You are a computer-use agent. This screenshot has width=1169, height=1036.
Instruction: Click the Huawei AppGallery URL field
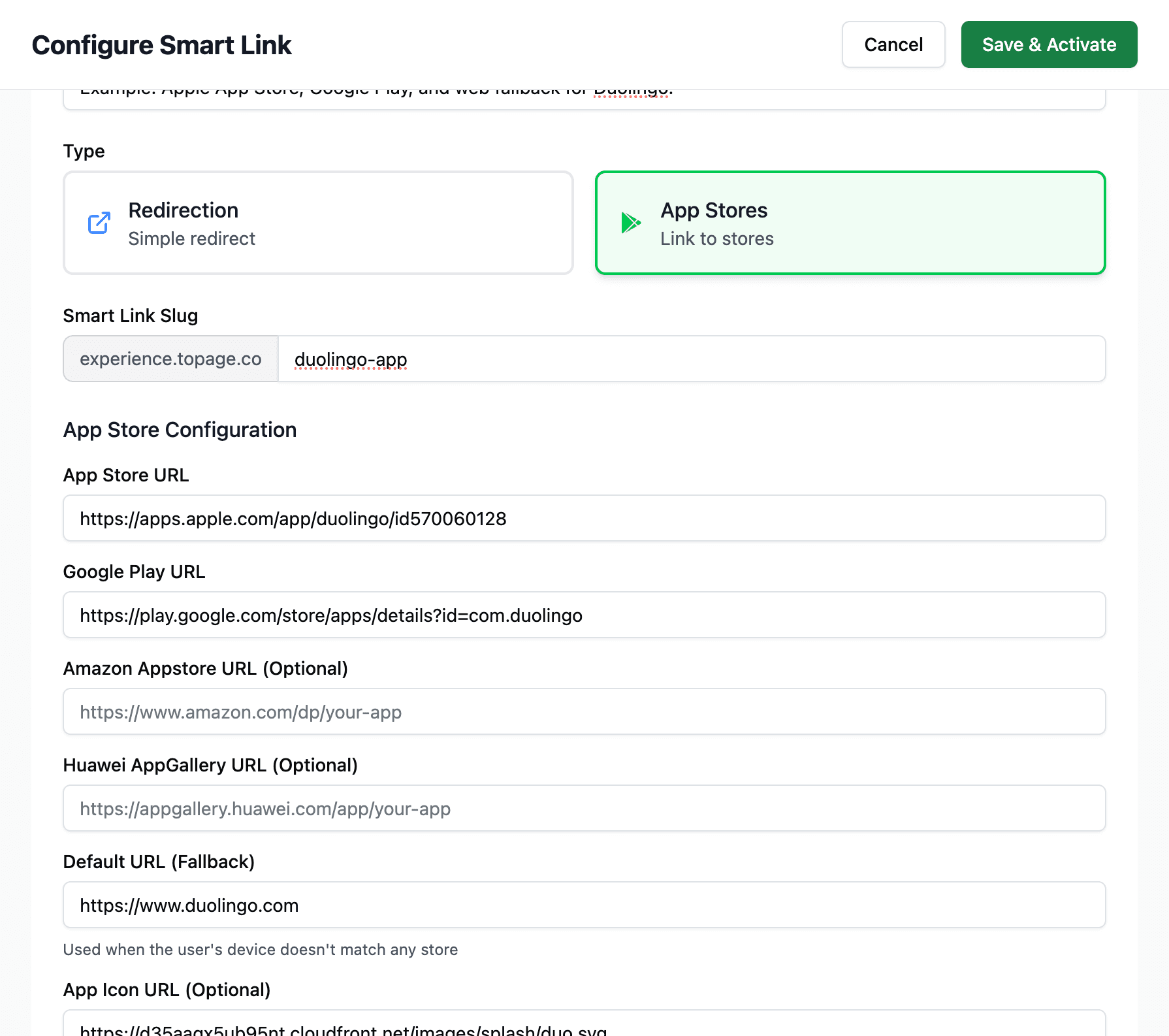point(584,808)
